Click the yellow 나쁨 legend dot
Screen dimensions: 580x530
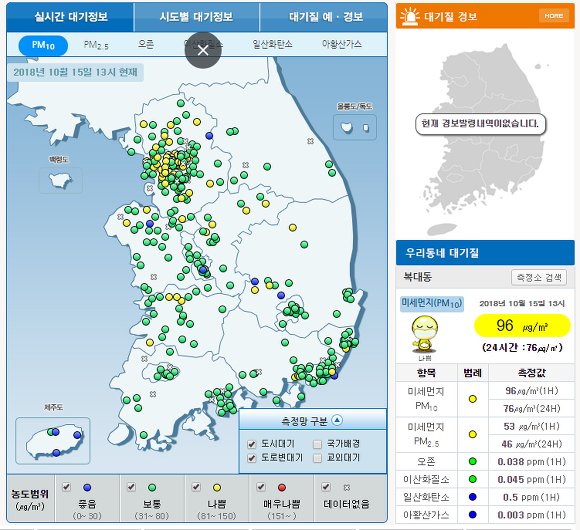tap(217, 487)
